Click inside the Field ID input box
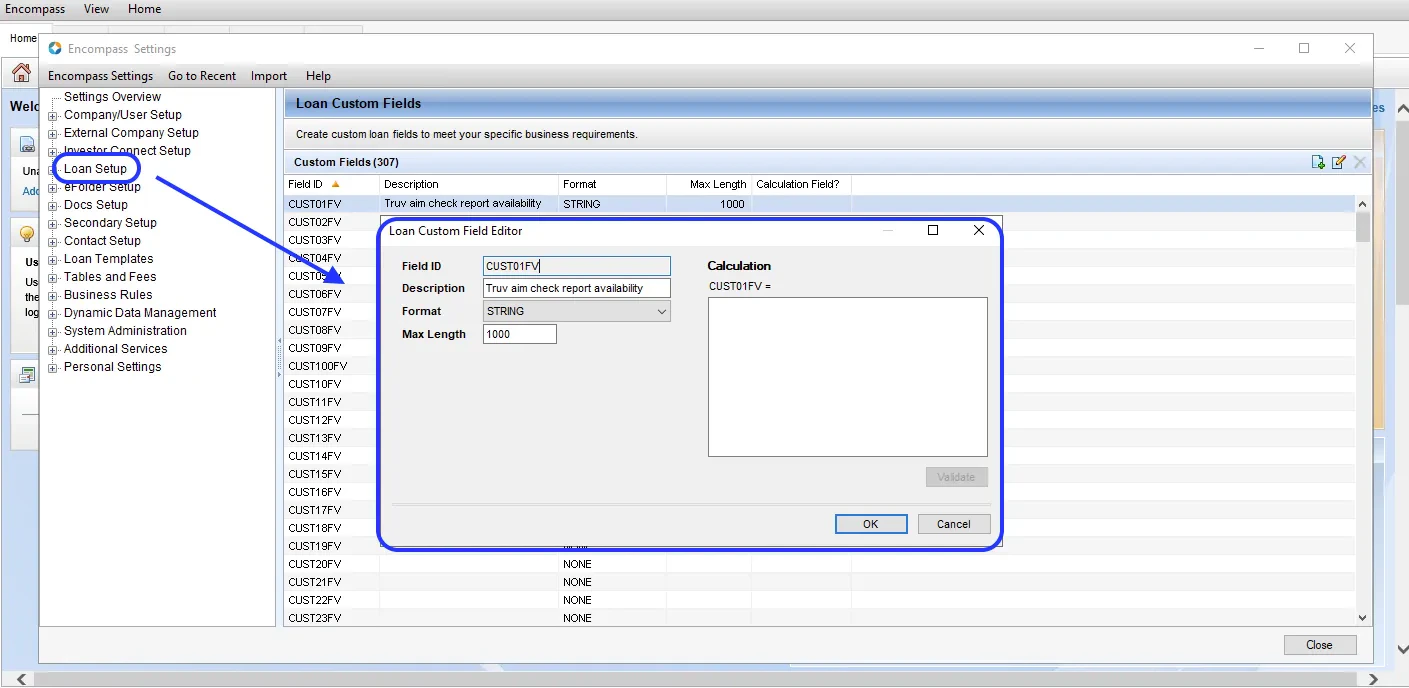 point(576,265)
